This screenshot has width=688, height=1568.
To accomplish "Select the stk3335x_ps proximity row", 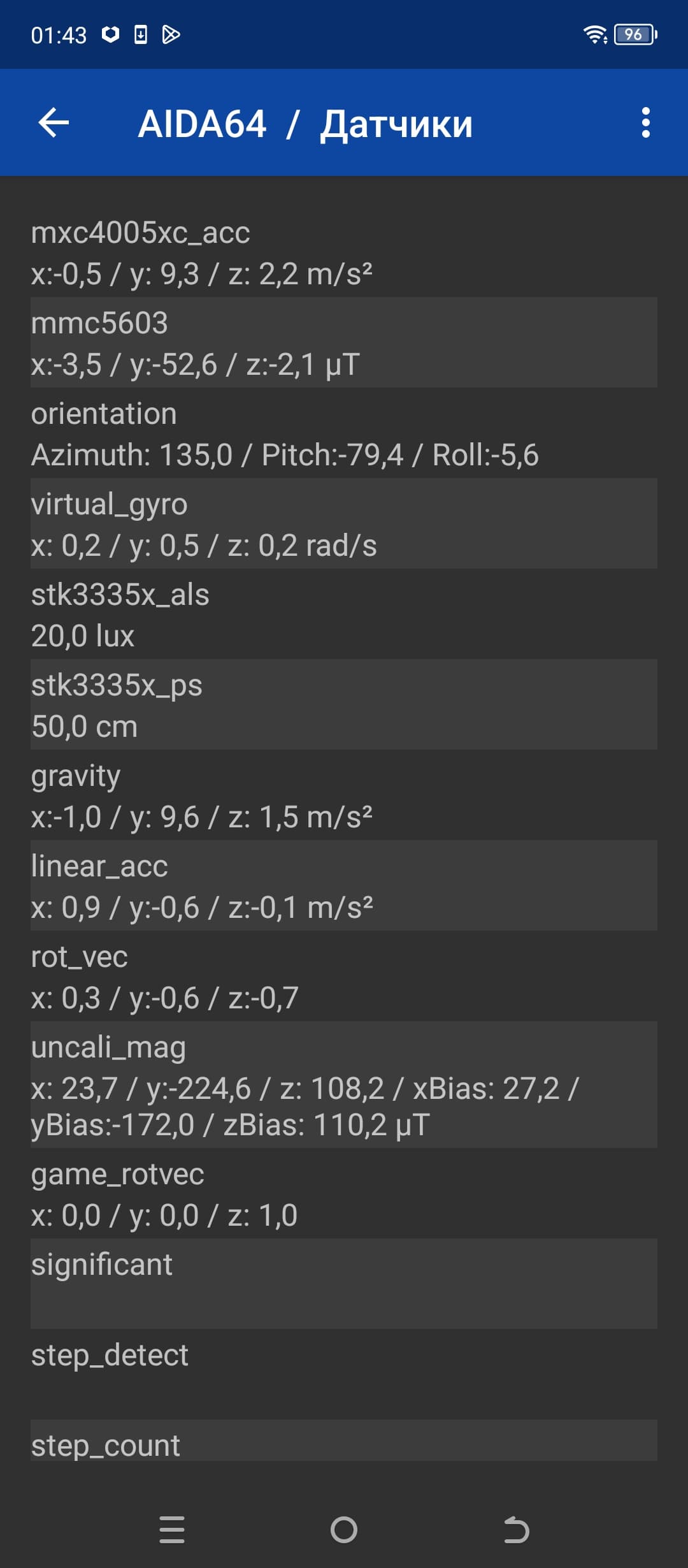I will click(x=344, y=705).
